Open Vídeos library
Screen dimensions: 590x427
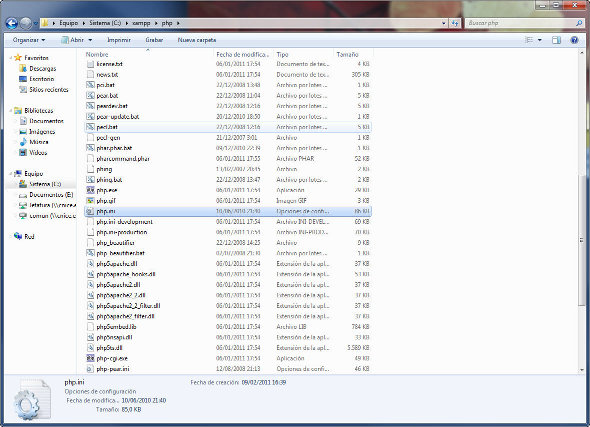pos(33,153)
